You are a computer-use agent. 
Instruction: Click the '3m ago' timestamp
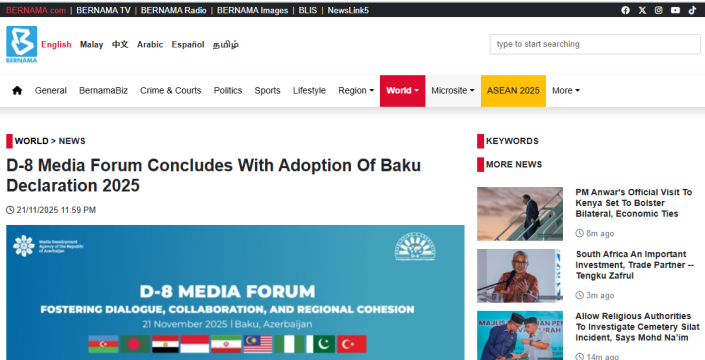(x=600, y=296)
